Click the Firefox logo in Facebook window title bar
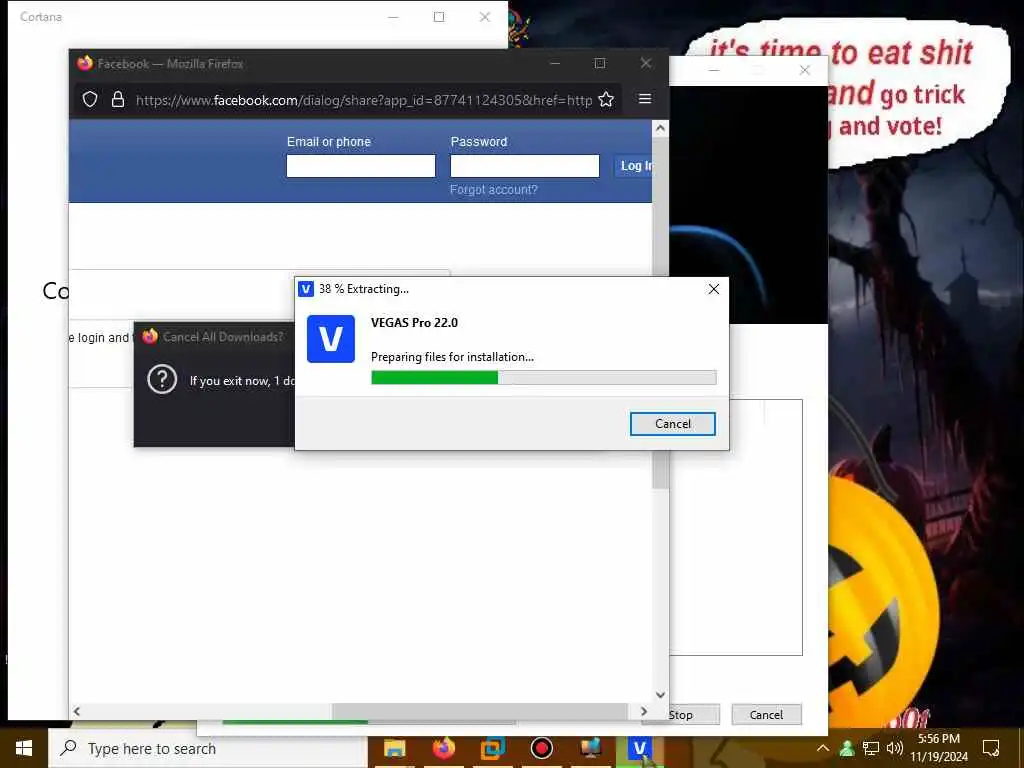Image resolution: width=1024 pixels, height=768 pixels. [x=85, y=63]
